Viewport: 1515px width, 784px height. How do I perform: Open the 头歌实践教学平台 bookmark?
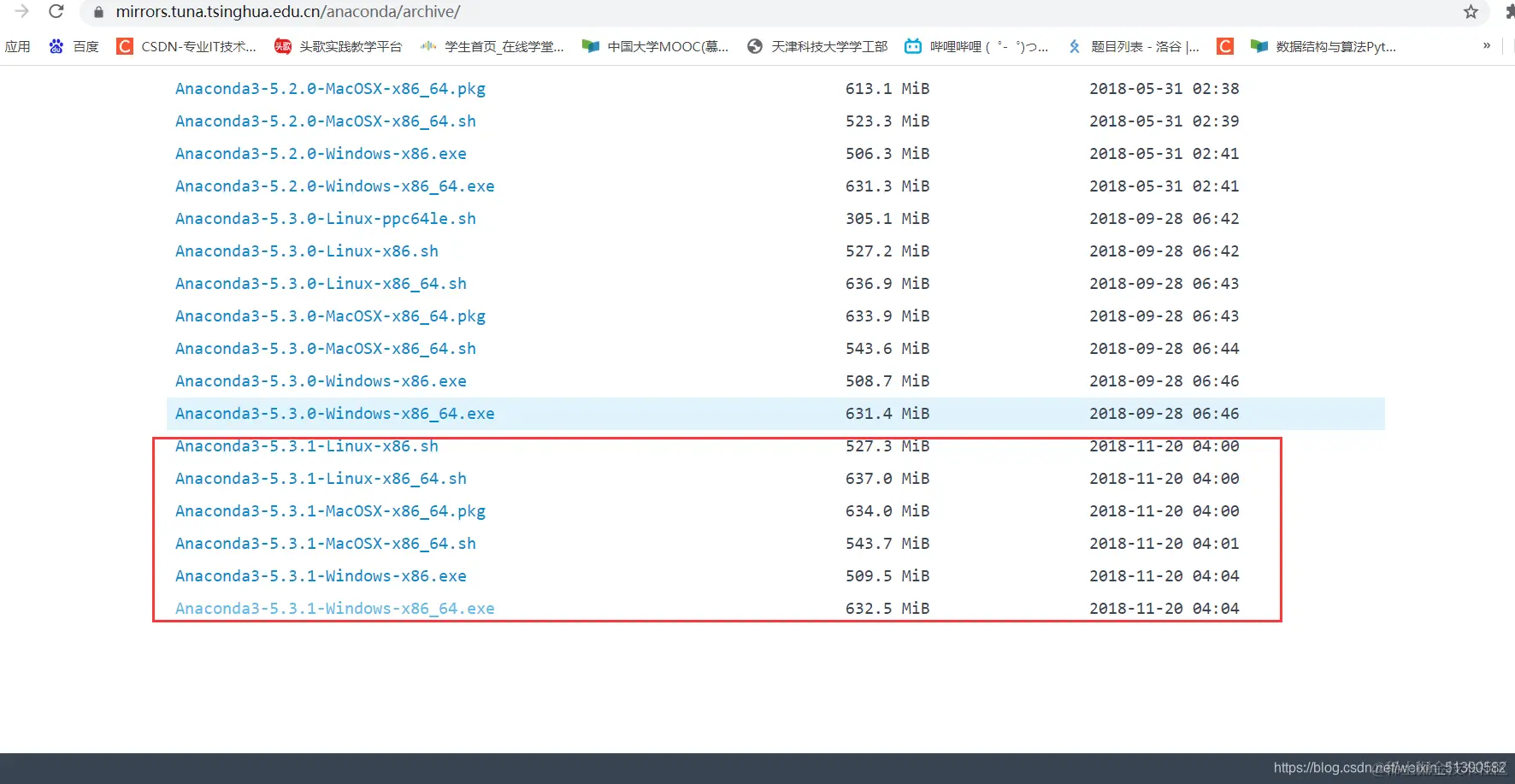click(339, 46)
